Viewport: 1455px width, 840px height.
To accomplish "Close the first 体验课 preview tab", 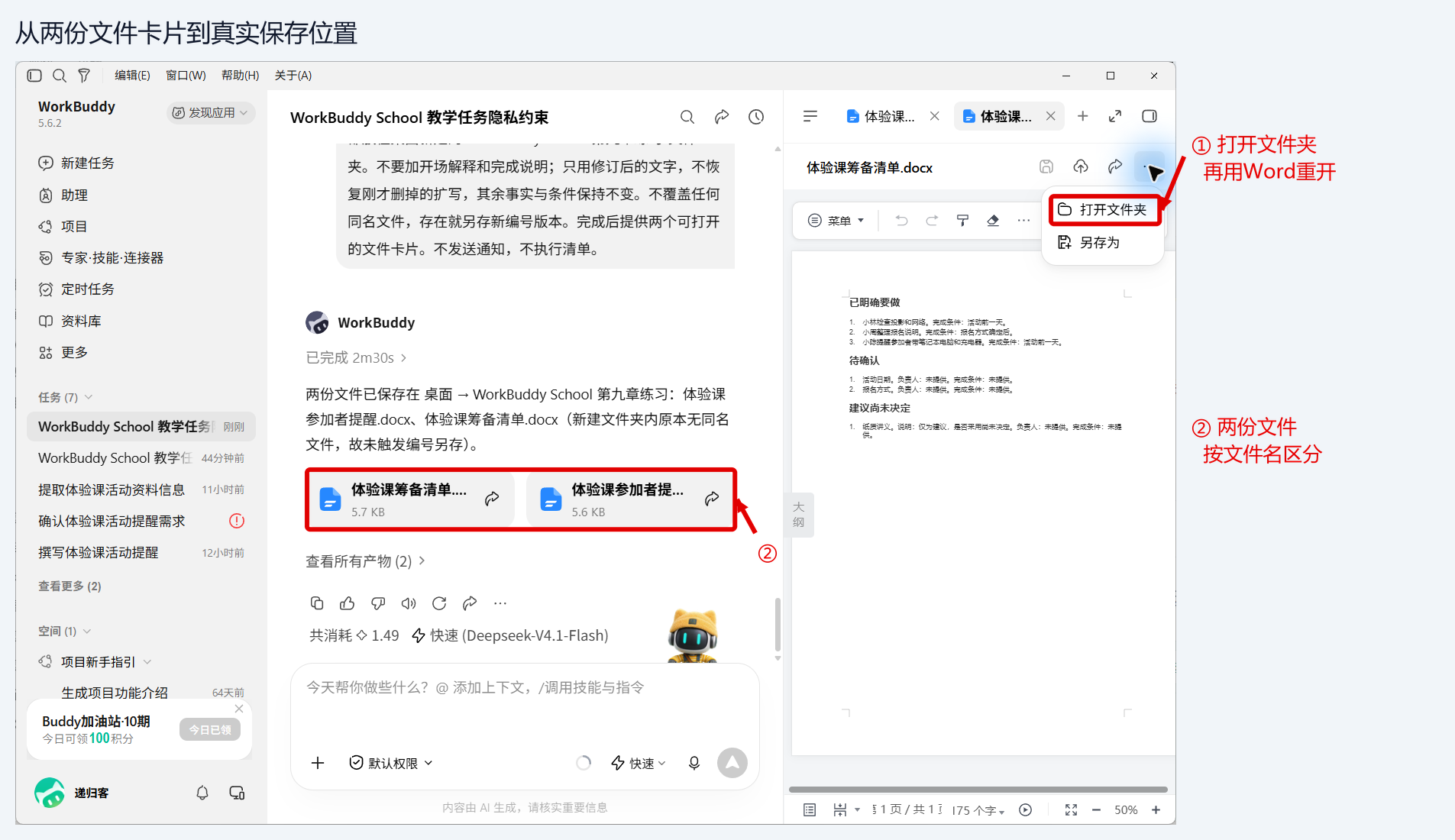I will (x=935, y=116).
